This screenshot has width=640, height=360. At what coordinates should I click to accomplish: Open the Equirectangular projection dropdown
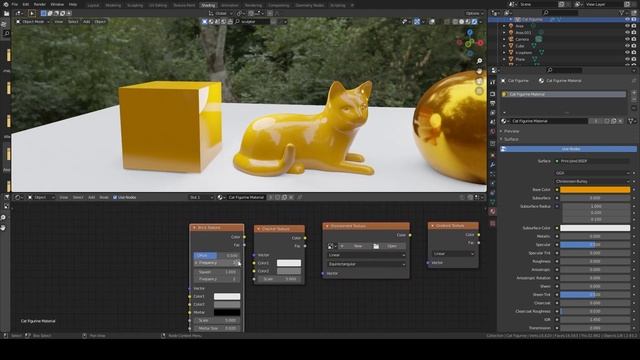(x=367, y=264)
